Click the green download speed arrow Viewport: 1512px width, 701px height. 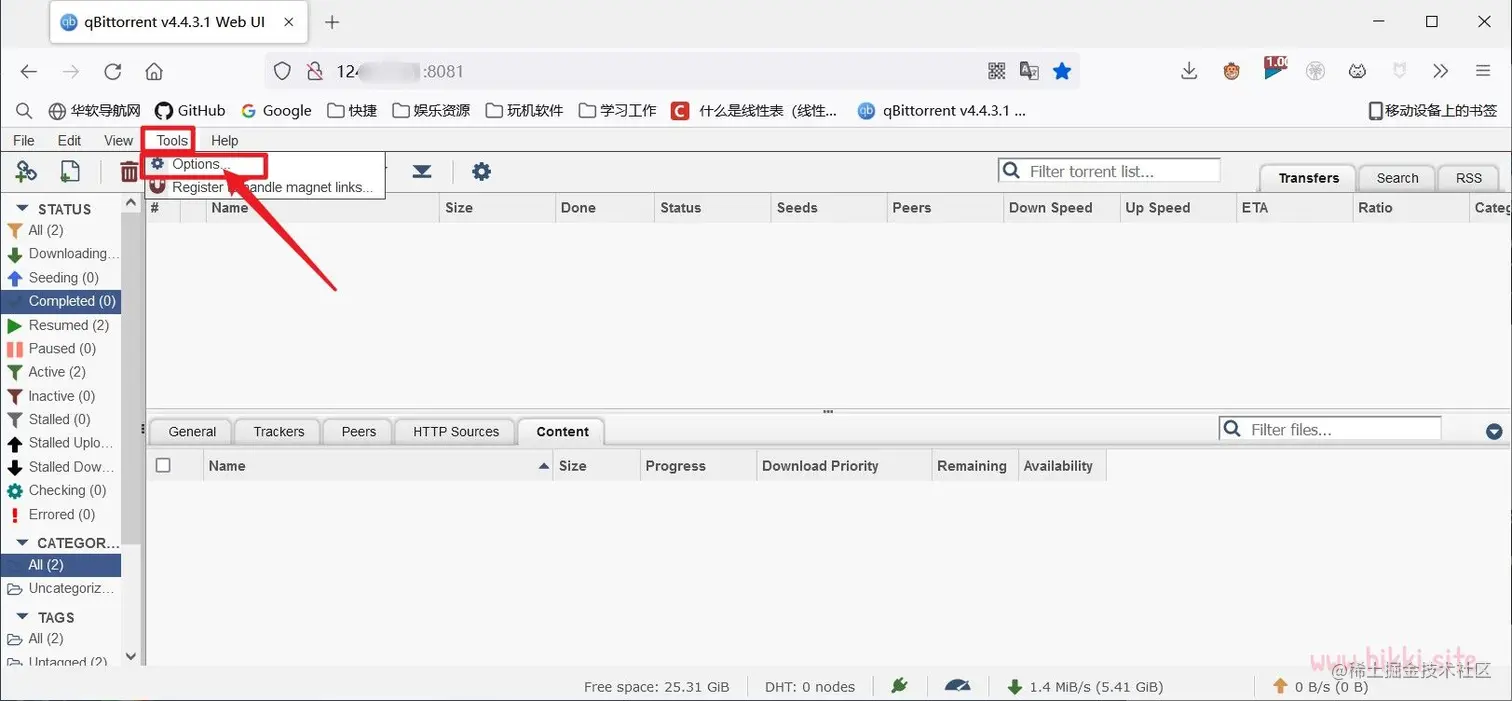click(x=1015, y=687)
